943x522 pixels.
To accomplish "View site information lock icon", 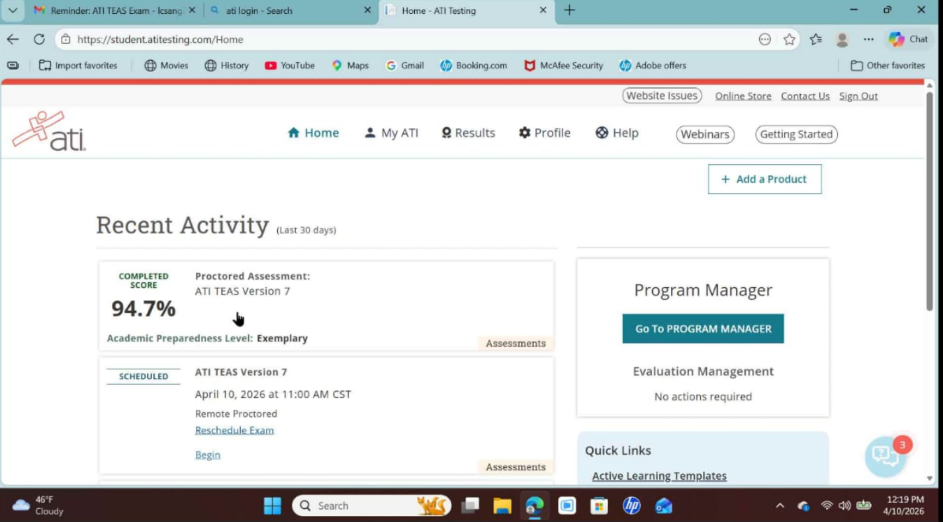I will coord(66,40).
